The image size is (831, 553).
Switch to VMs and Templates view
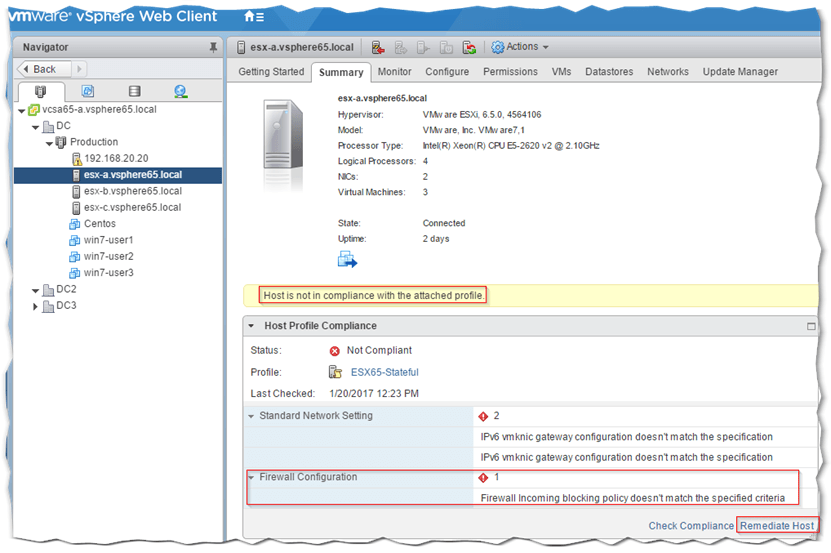[x=88, y=91]
